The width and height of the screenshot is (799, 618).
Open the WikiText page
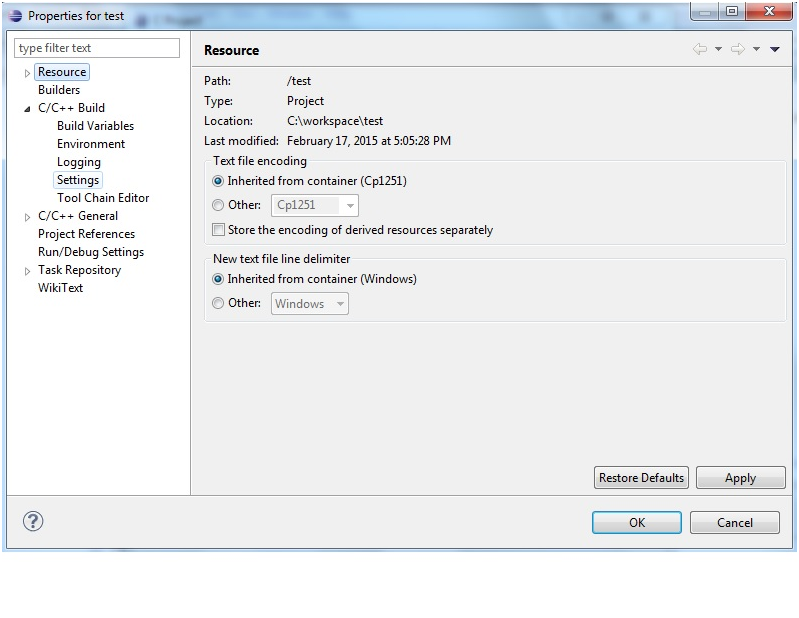[x=61, y=288]
